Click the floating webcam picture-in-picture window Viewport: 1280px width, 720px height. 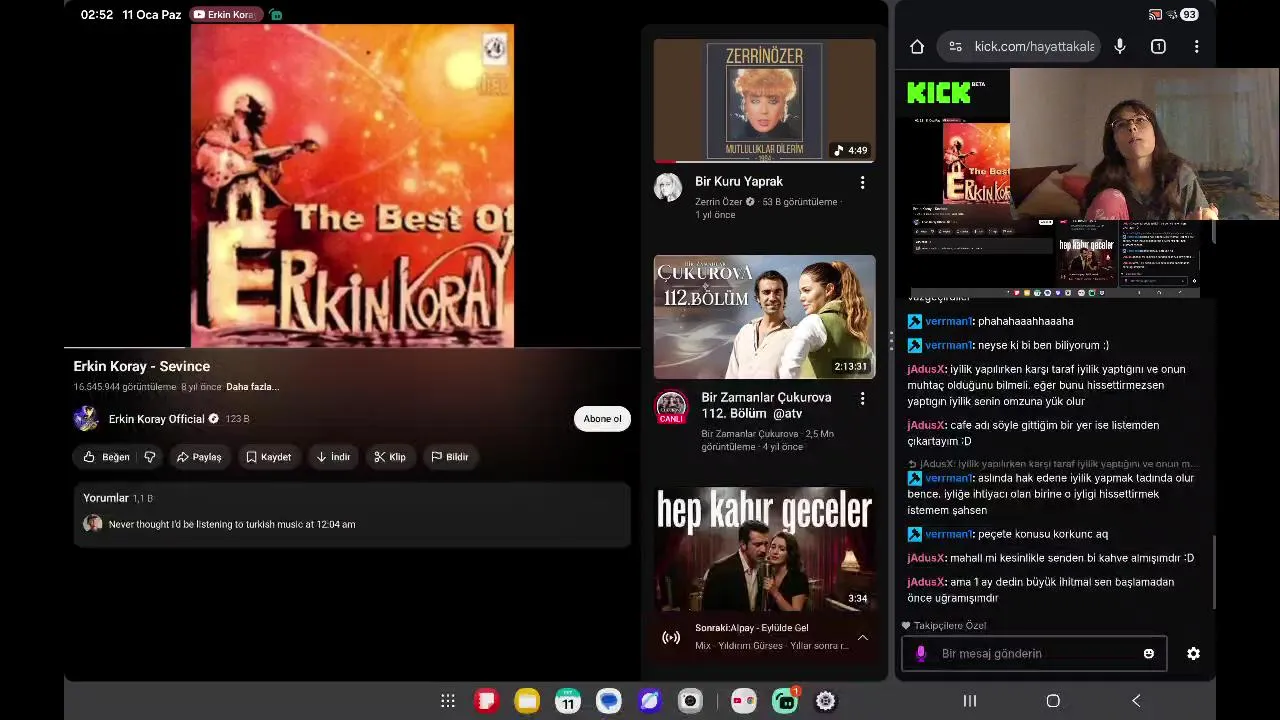(1144, 144)
